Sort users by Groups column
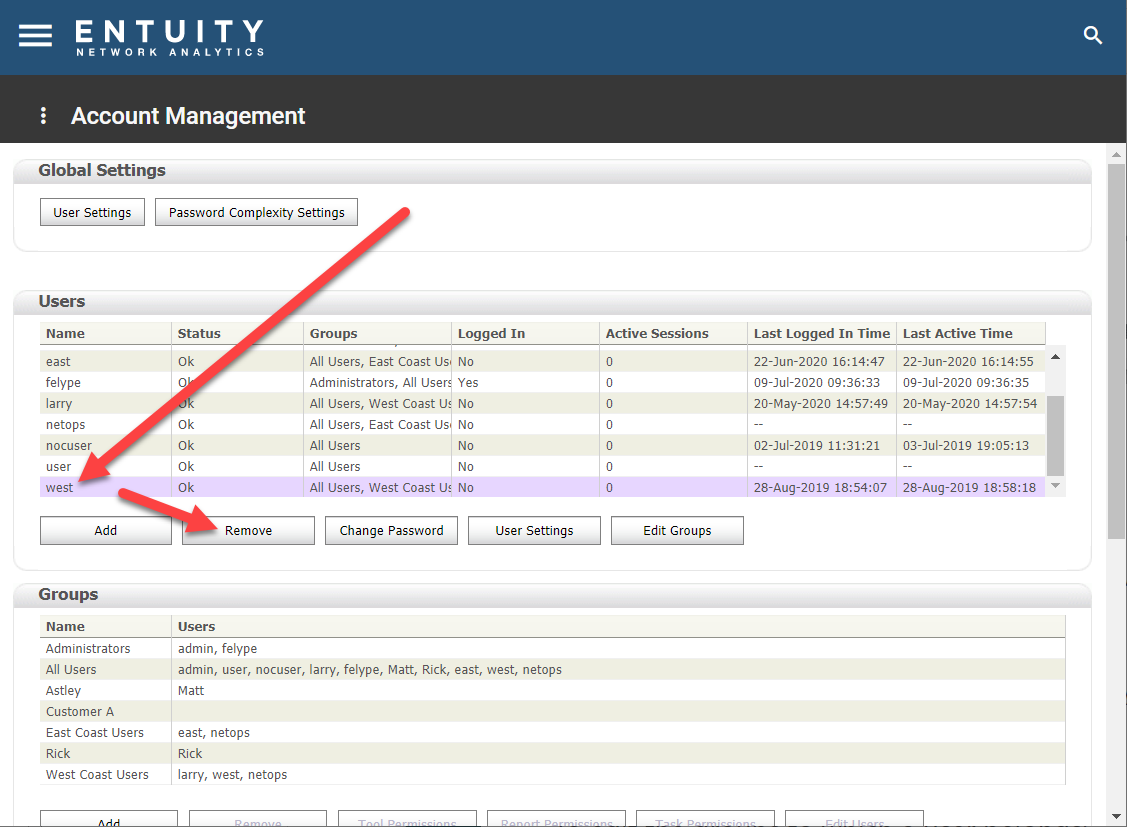Image resolution: width=1127 pixels, height=827 pixels. pos(377,333)
